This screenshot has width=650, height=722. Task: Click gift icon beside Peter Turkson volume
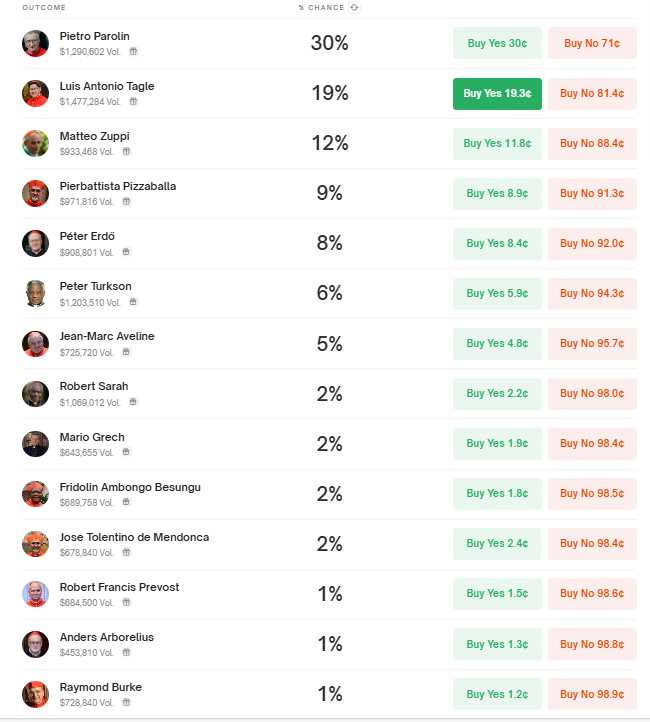pos(133,302)
